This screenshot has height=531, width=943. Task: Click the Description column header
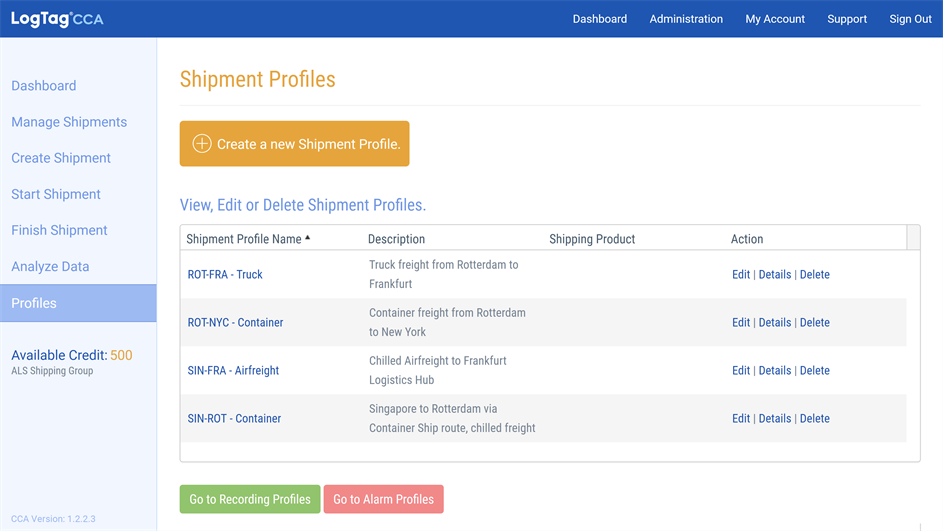pyautogui.click(x=396, y=239)
